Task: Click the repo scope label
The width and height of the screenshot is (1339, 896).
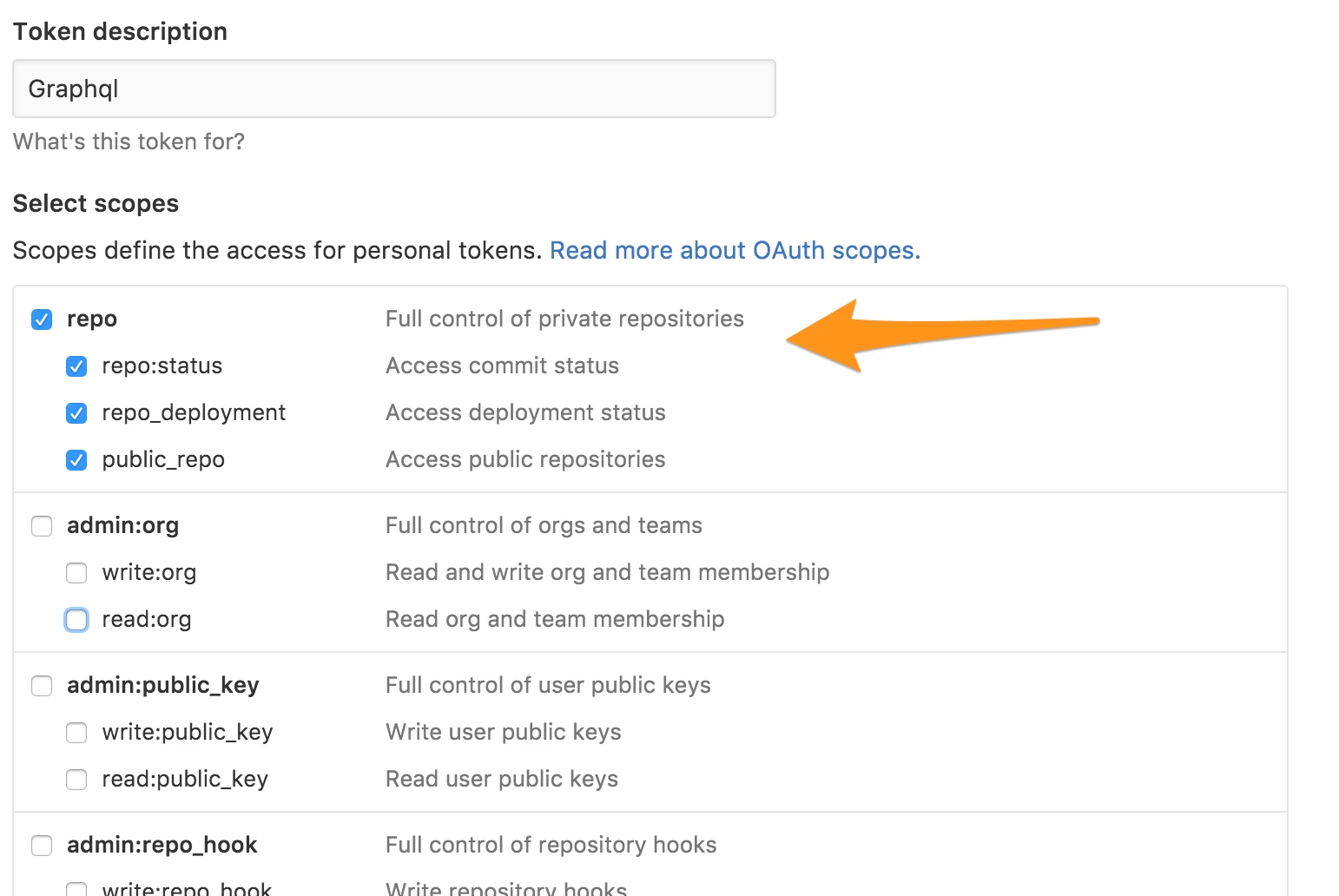Action: [92, 320]
